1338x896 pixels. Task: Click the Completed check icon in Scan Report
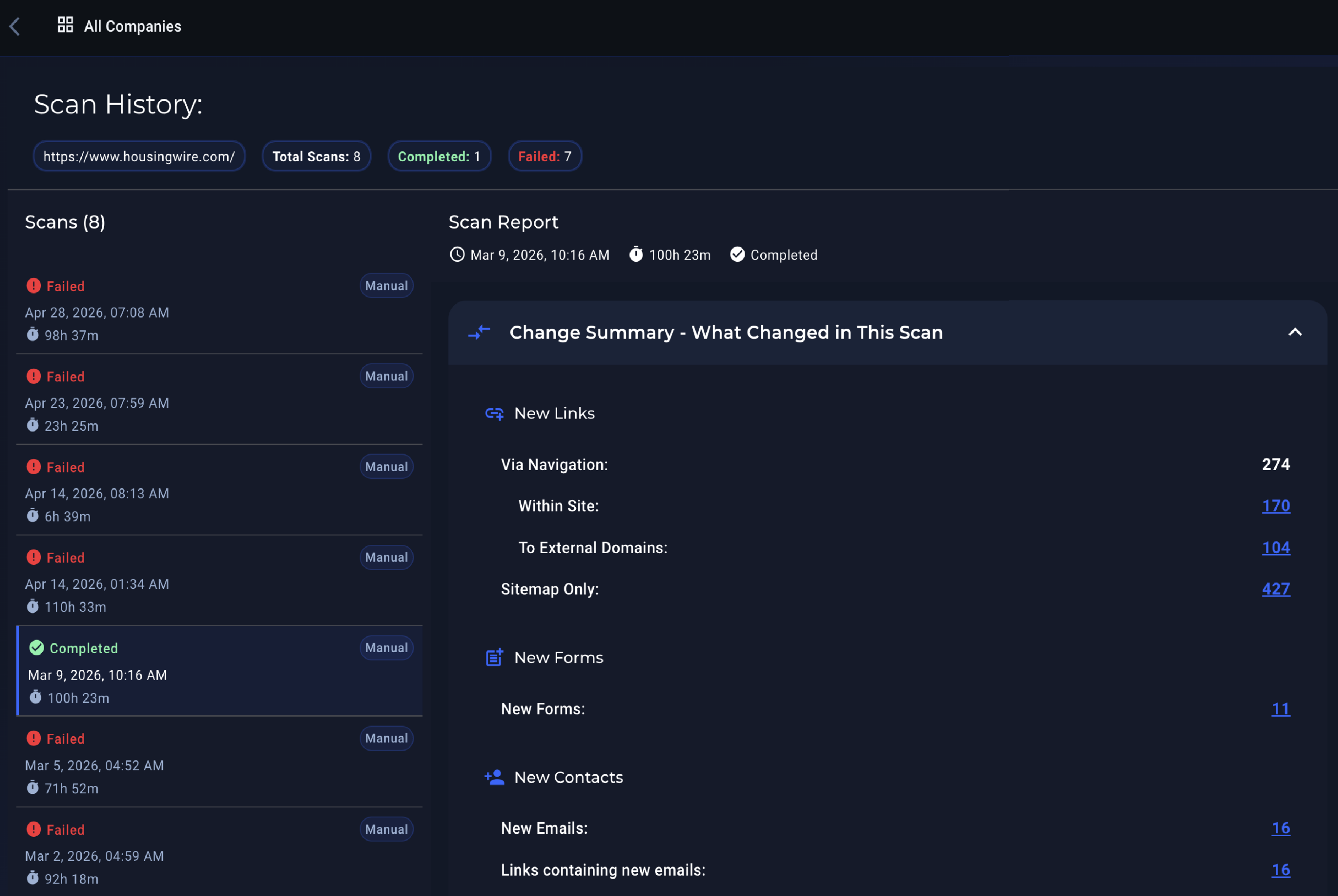tap(737, 254)
